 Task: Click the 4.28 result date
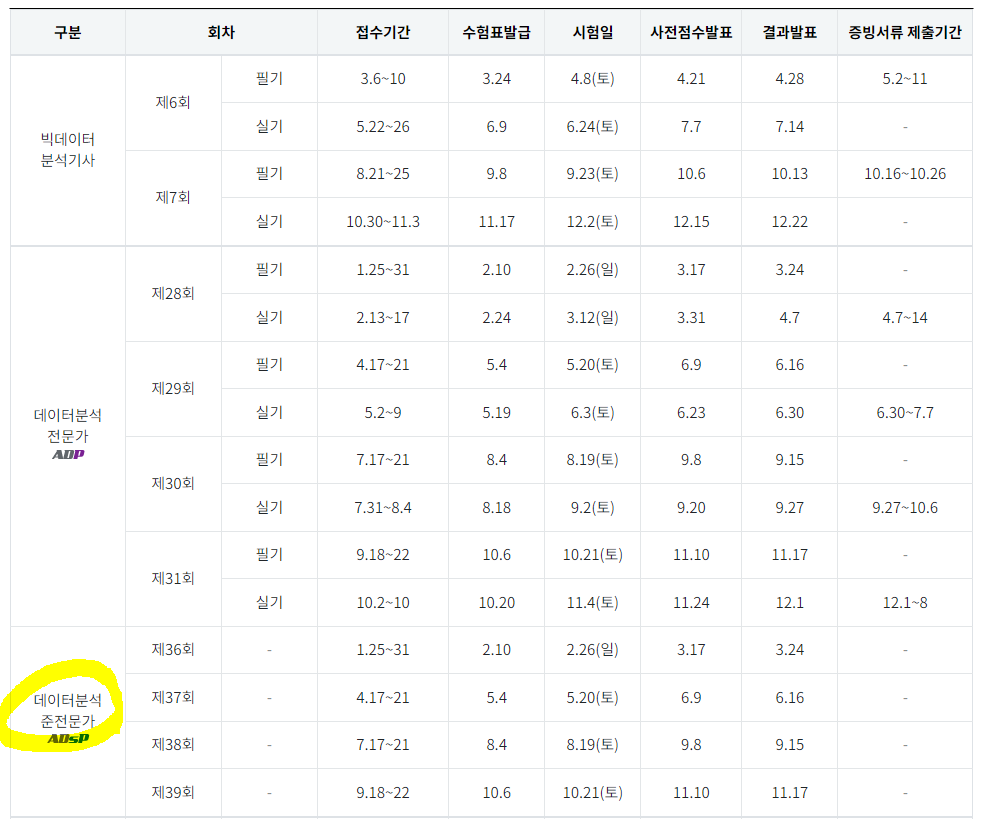click(790, 79)
